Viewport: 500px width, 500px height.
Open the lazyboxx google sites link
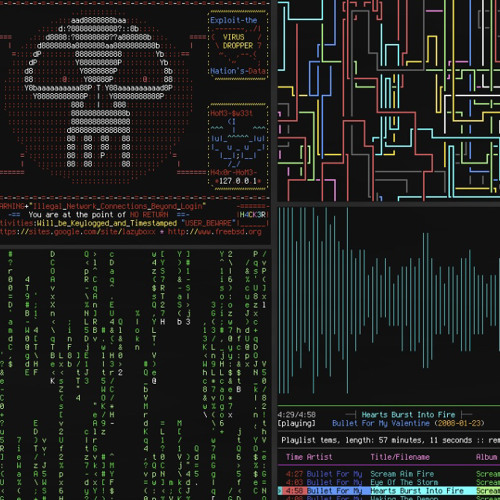pyautogui.click(x=78, y=232)
